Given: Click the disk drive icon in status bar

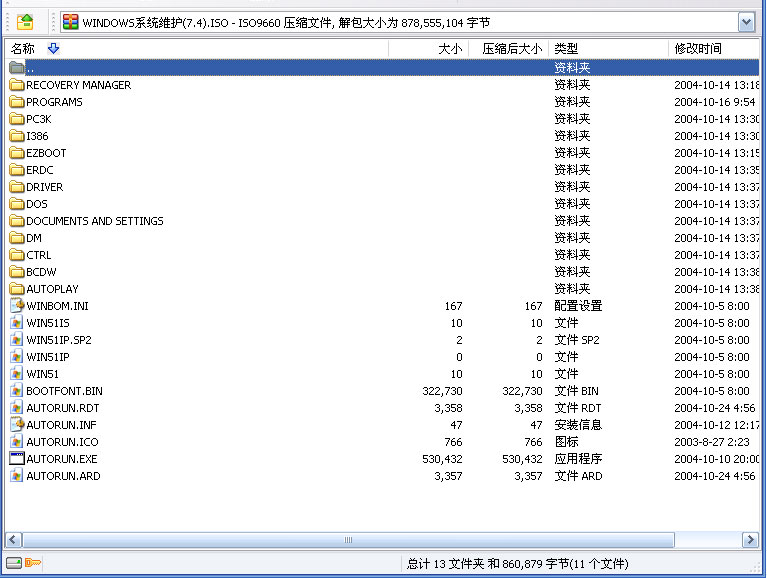Looking at the screenshot, I should (14, 563).
